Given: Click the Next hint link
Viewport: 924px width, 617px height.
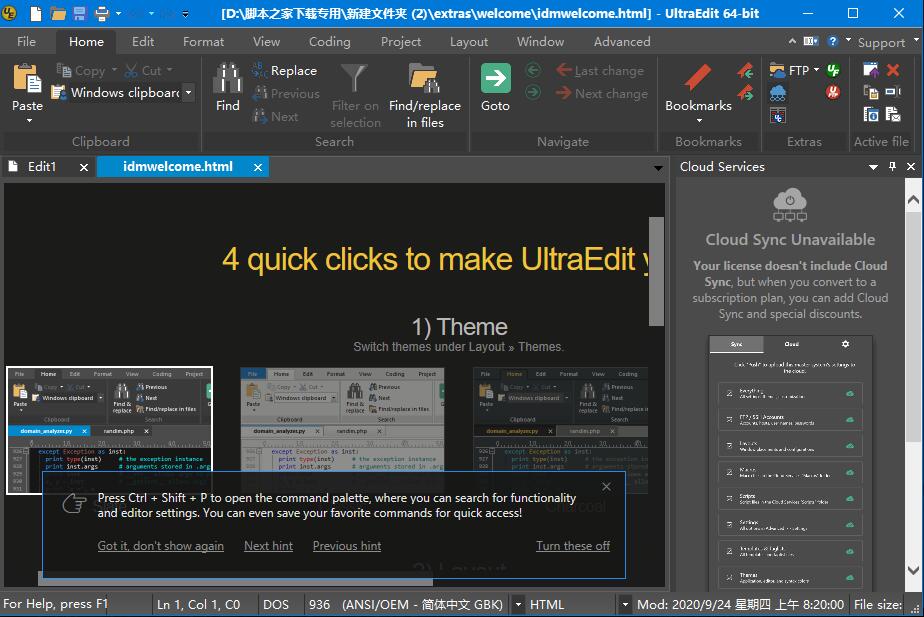Looking at the screenshot, I should [x=268, y=546].
